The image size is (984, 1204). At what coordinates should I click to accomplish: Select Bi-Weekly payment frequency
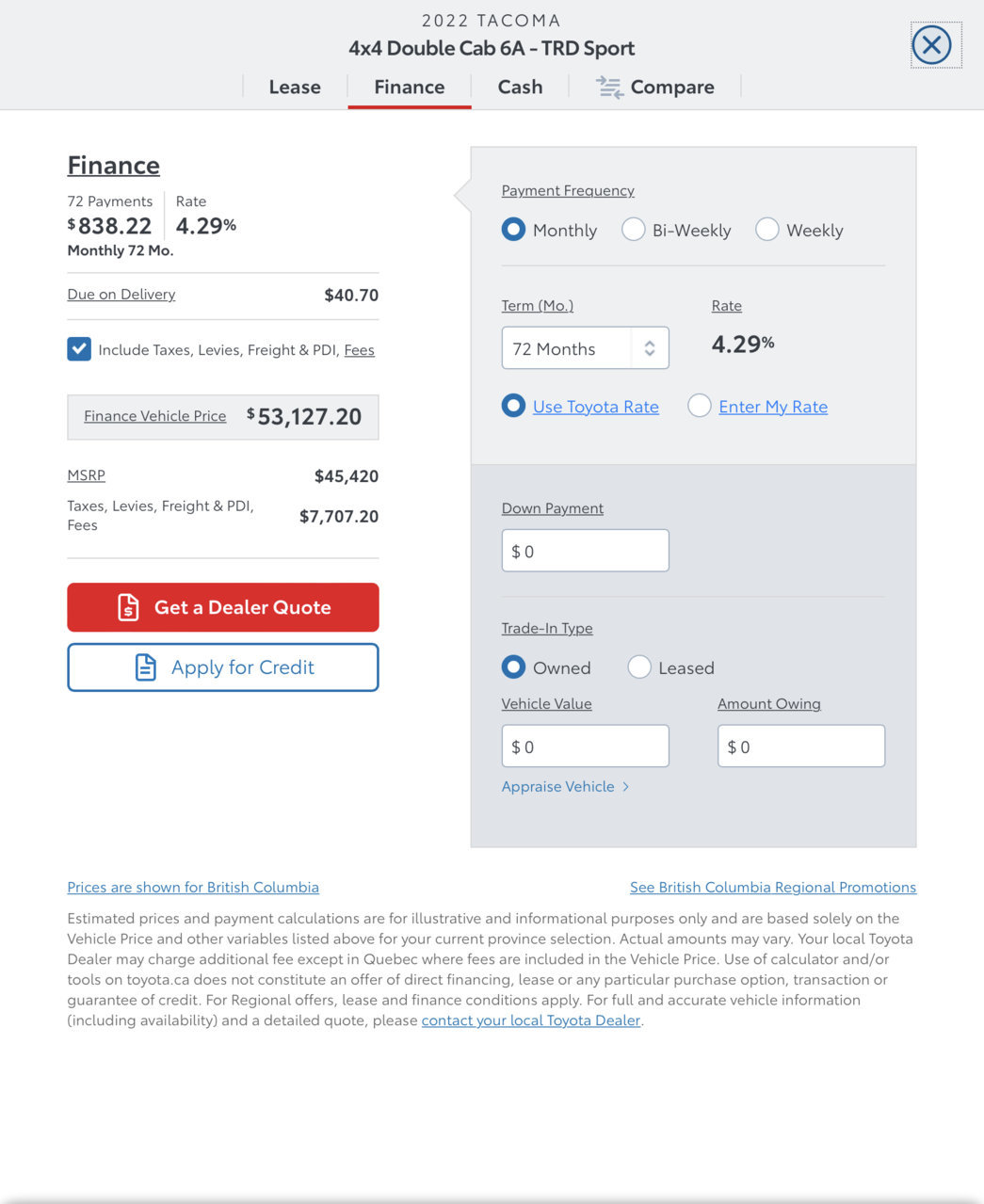633,230
